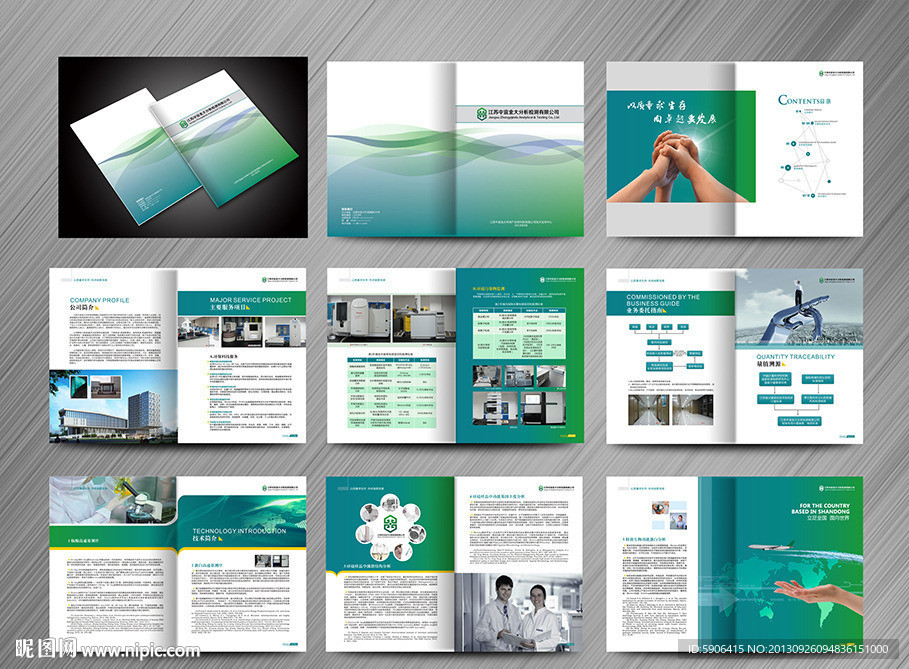The image size is (909, 669).
Task: Select the office building photo in company profile
Action: (114, 406)
